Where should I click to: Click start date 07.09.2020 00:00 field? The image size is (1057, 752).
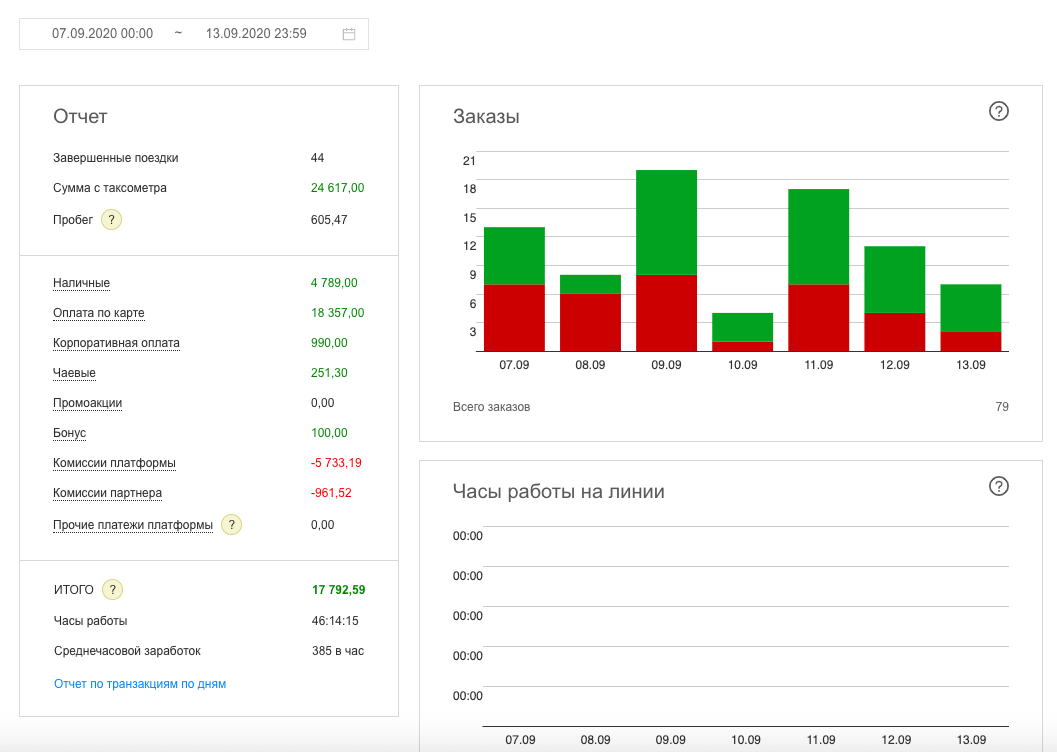(x=102, y=34)
